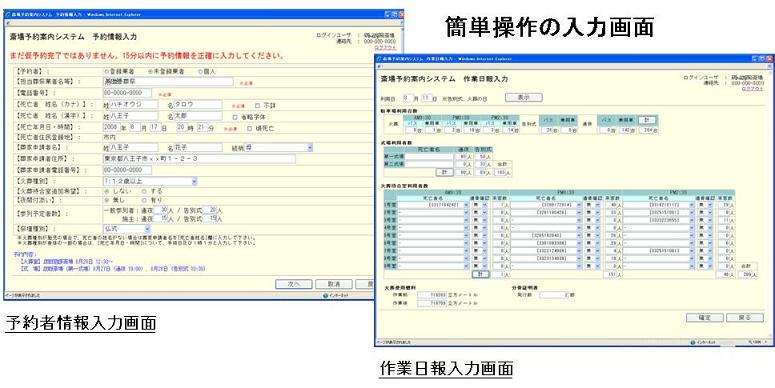Click the internet zone globe icon in the right status bar
This screenshot has height=388, width=775.
[694, 342]
